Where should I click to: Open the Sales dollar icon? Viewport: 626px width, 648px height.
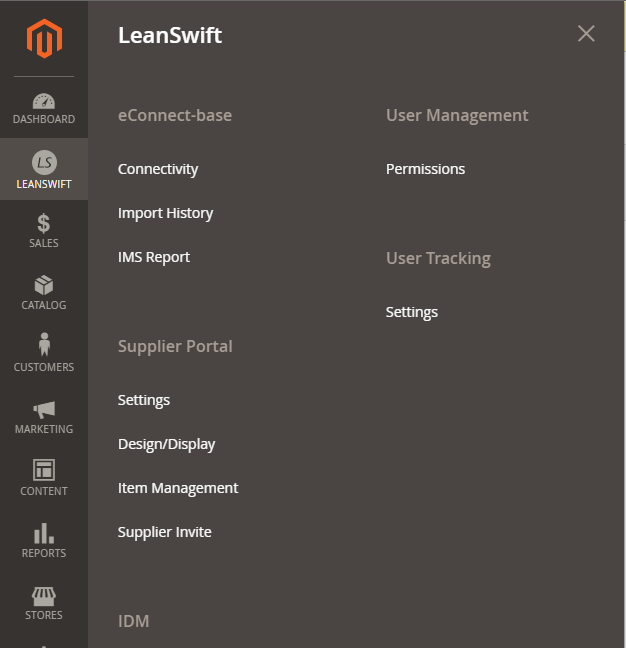pos(44,224)
